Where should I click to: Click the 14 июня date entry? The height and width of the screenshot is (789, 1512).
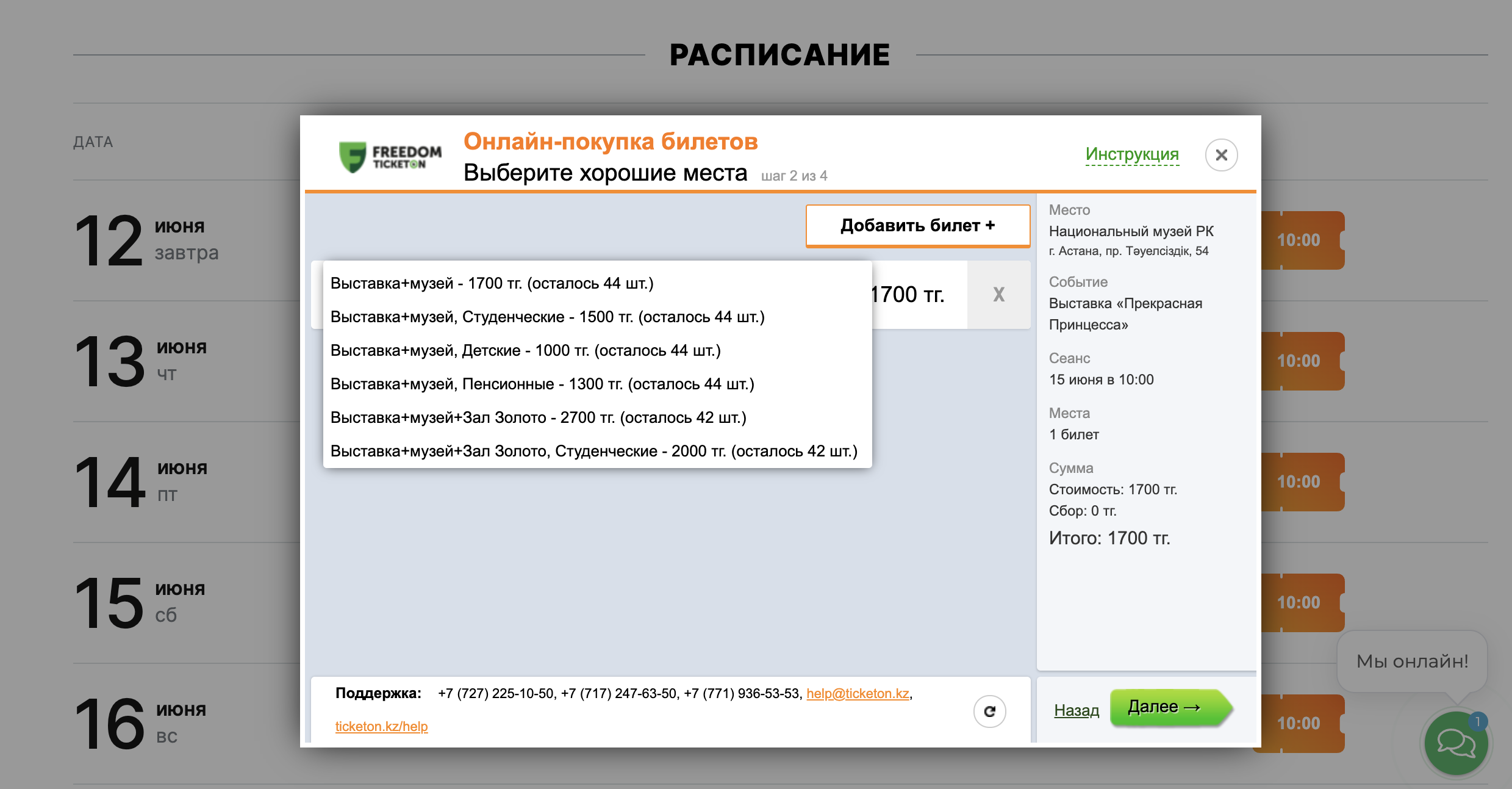pos(141,482)
